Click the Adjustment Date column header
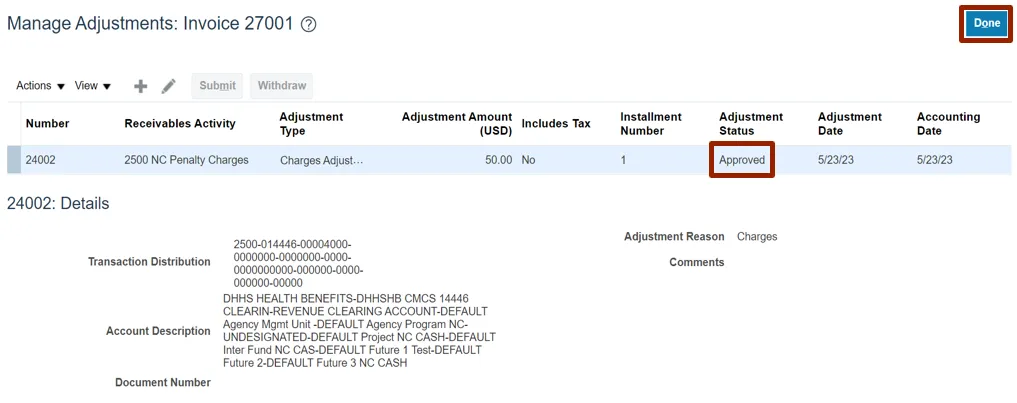1017x403 pixels. [850, 124]
